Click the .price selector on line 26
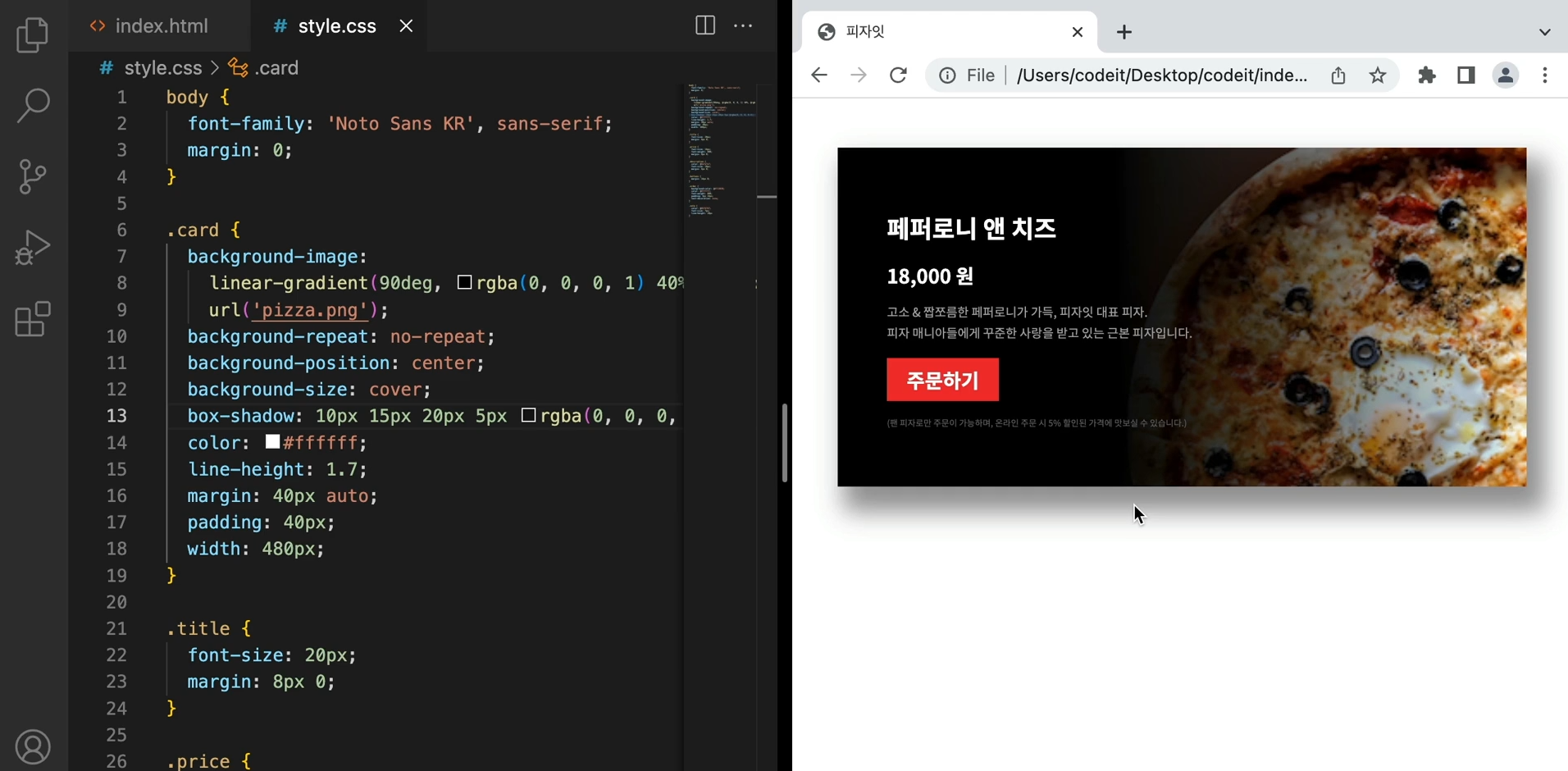 tap(198, 761)
